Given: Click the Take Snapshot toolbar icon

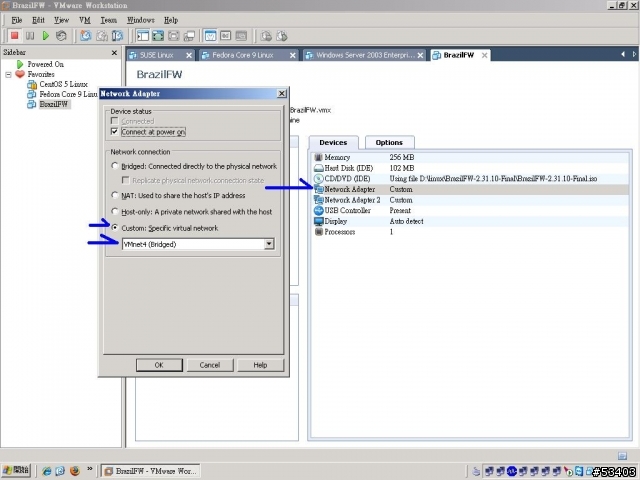Looking at the screenshot, I should coord(86,36).
